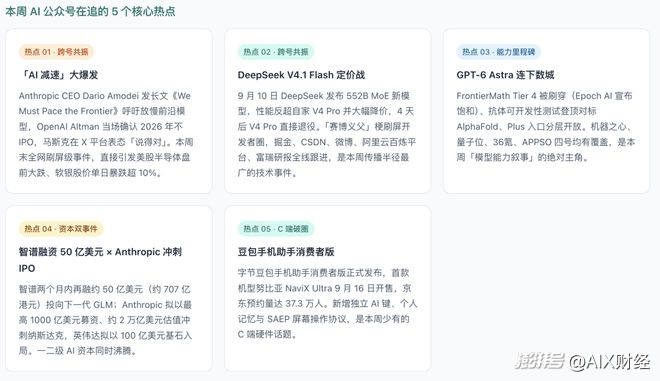660x381 pixels.
Task: Select the tag 热点 02 · 跨号共振
Action: [276, 52]
